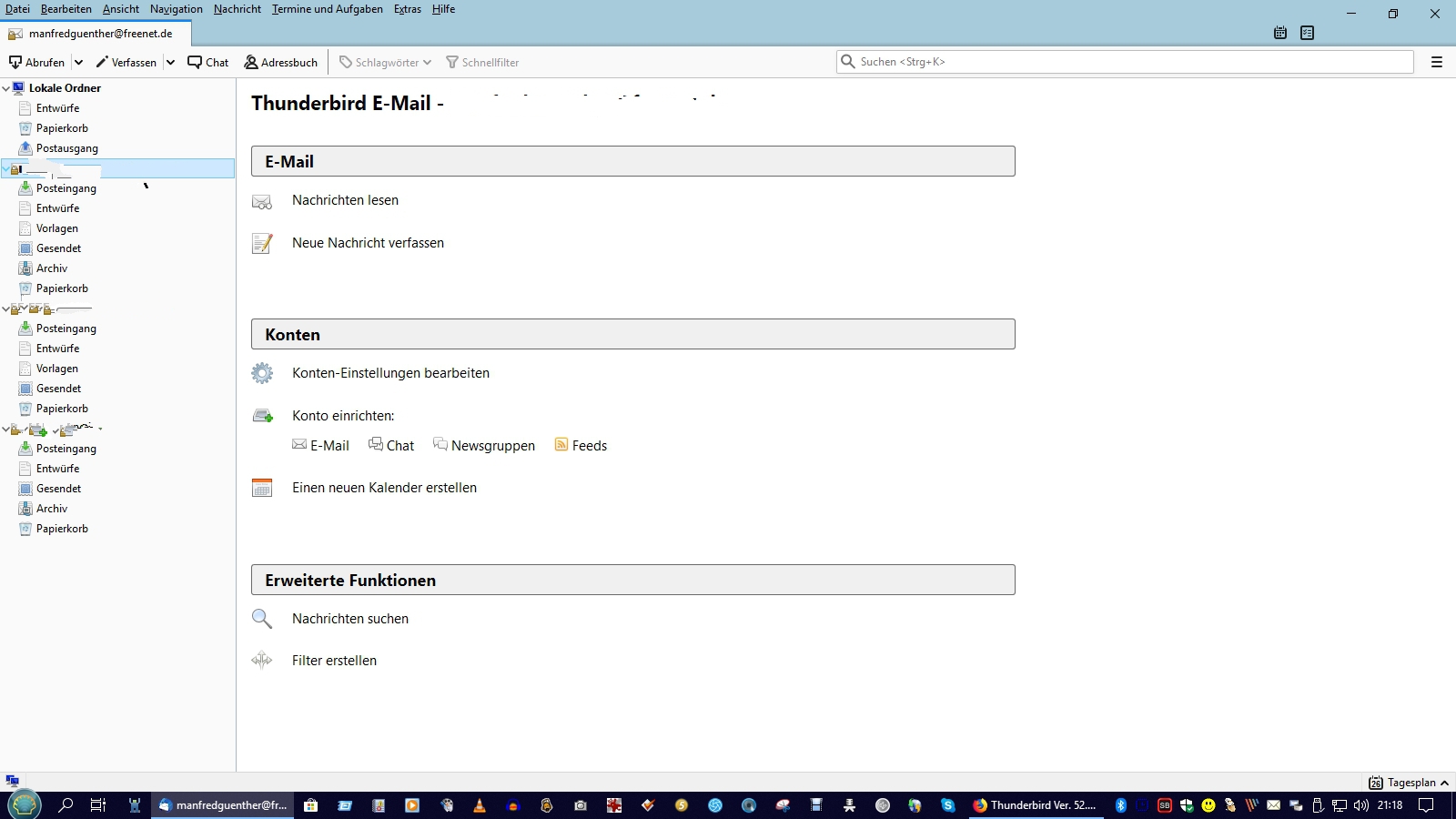Image resolution: width=1456 pixels, height=819 pixels.
Task: Collapse the Lokale Ordner tree
Action: pos(6,88)
